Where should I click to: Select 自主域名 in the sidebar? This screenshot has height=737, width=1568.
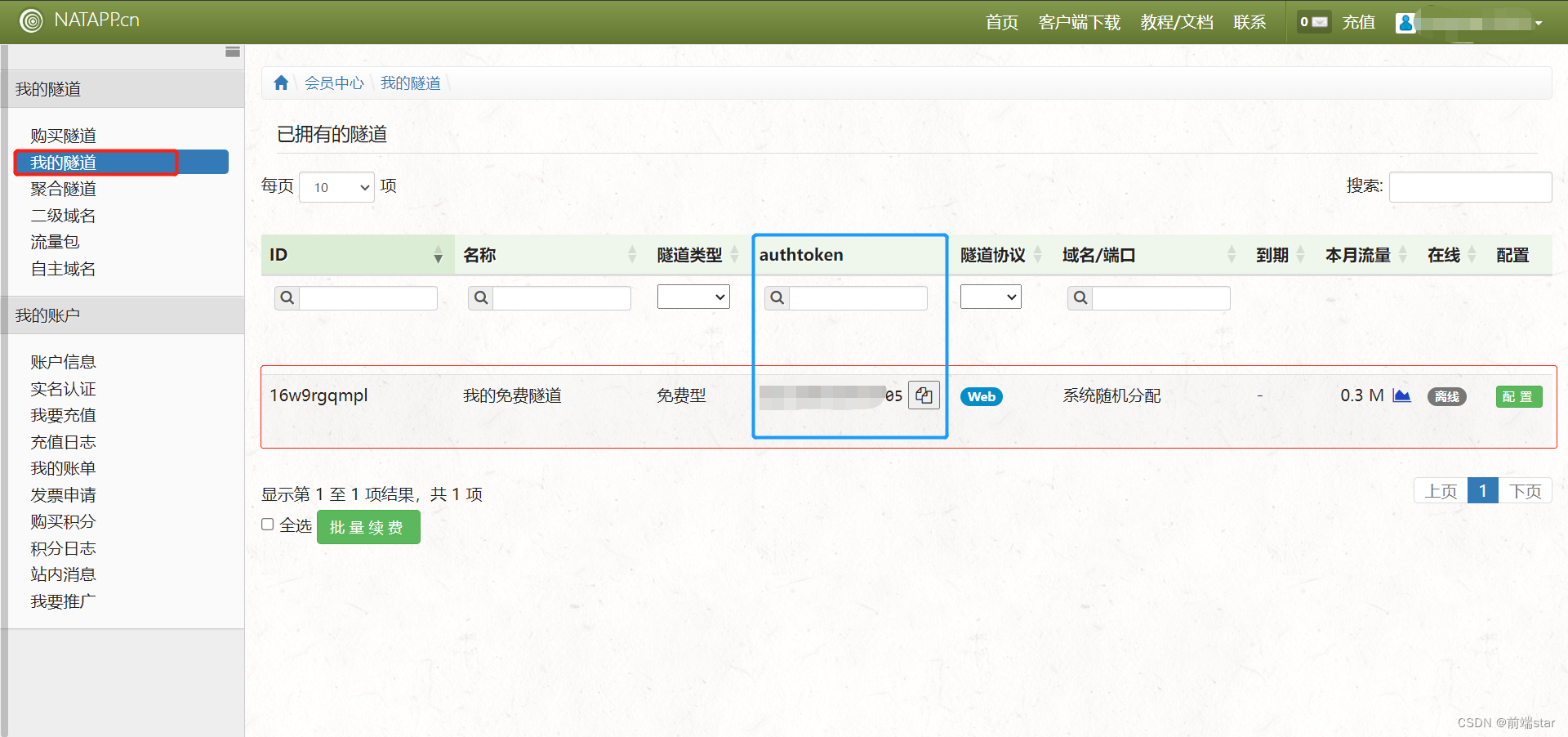pos(64,269)
